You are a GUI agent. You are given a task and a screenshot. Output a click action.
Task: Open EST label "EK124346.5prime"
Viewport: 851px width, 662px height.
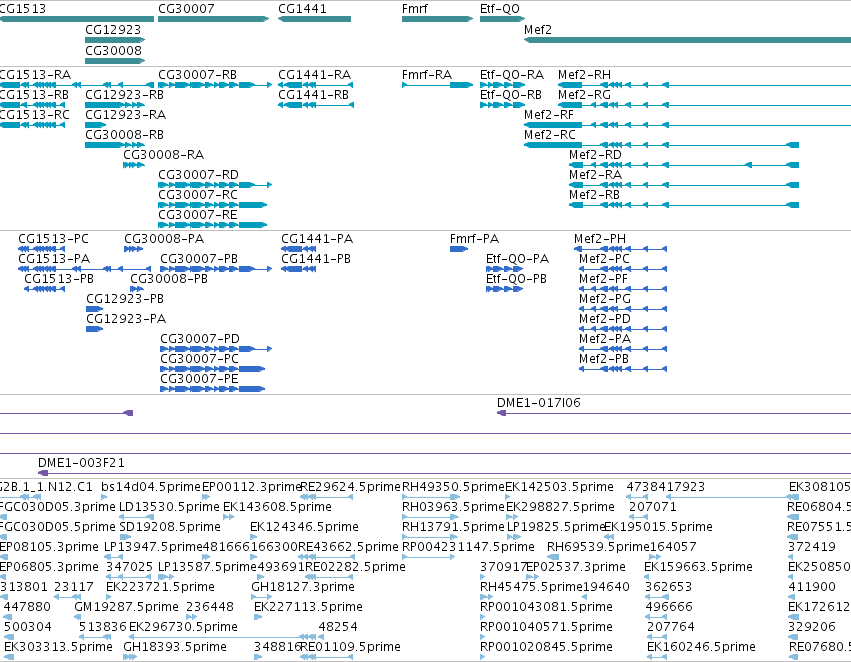[304, 527]
